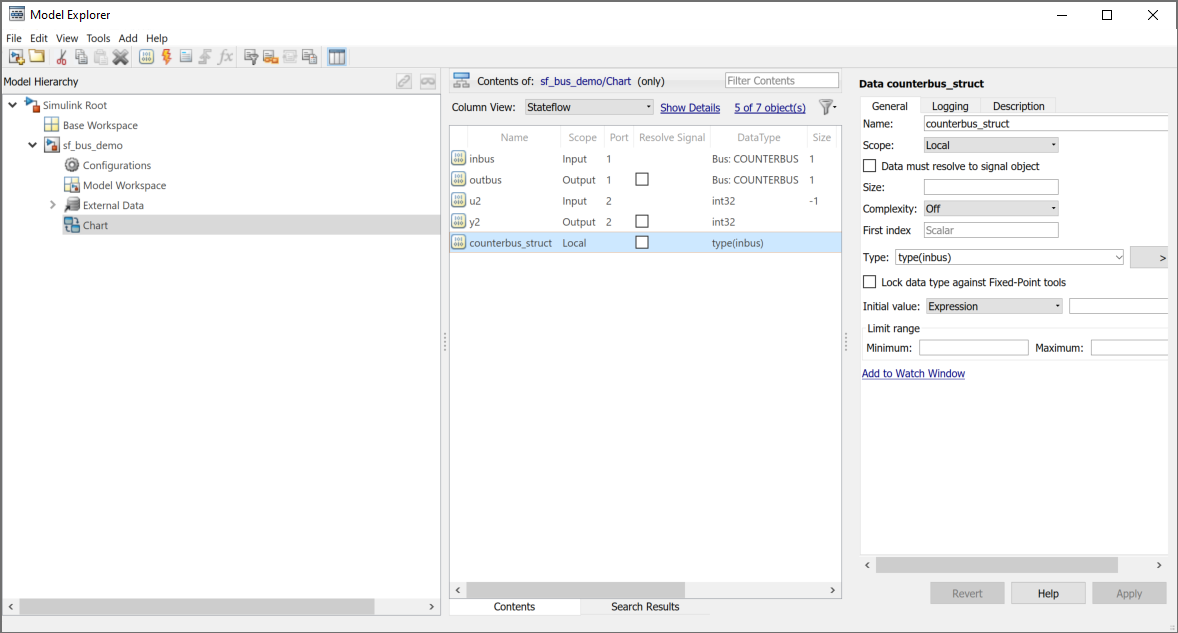Screen dimensions: 1178x633
Task: Click the Cut scissors icon in toolbar
Action: [62, 57]
